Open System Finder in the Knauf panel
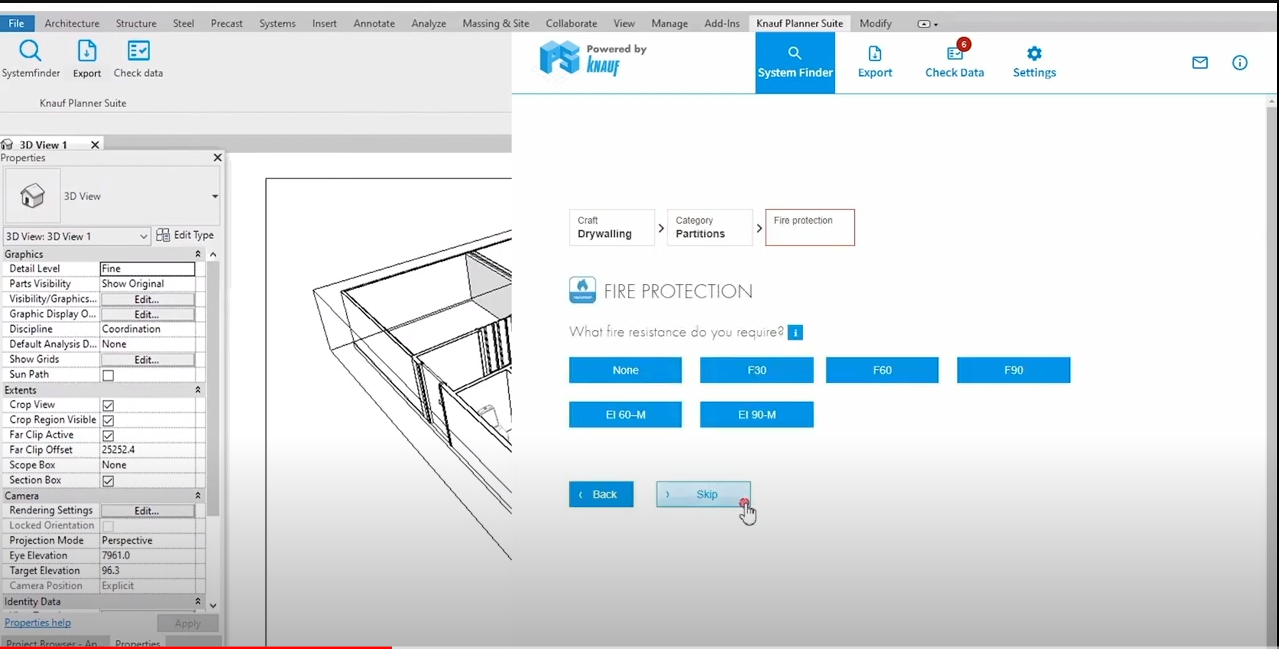Screen dimensions: 1279x649 pyautogui.click(x=795, y=62)
